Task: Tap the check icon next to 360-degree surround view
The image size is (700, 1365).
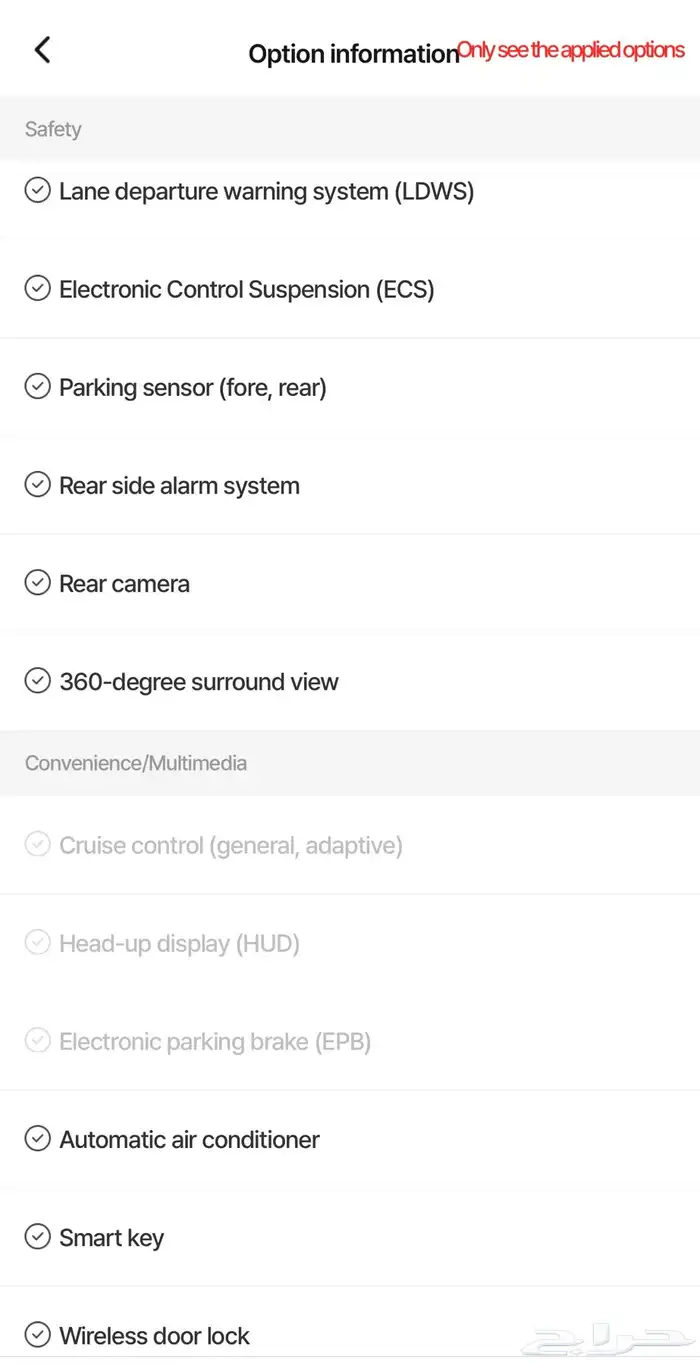Action: 37,680
